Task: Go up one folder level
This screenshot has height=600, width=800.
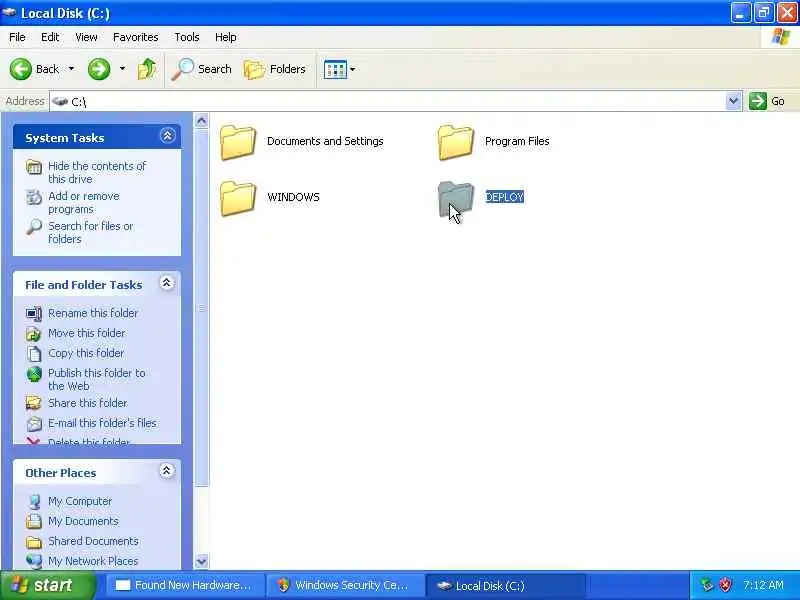Action: point(147,69)
